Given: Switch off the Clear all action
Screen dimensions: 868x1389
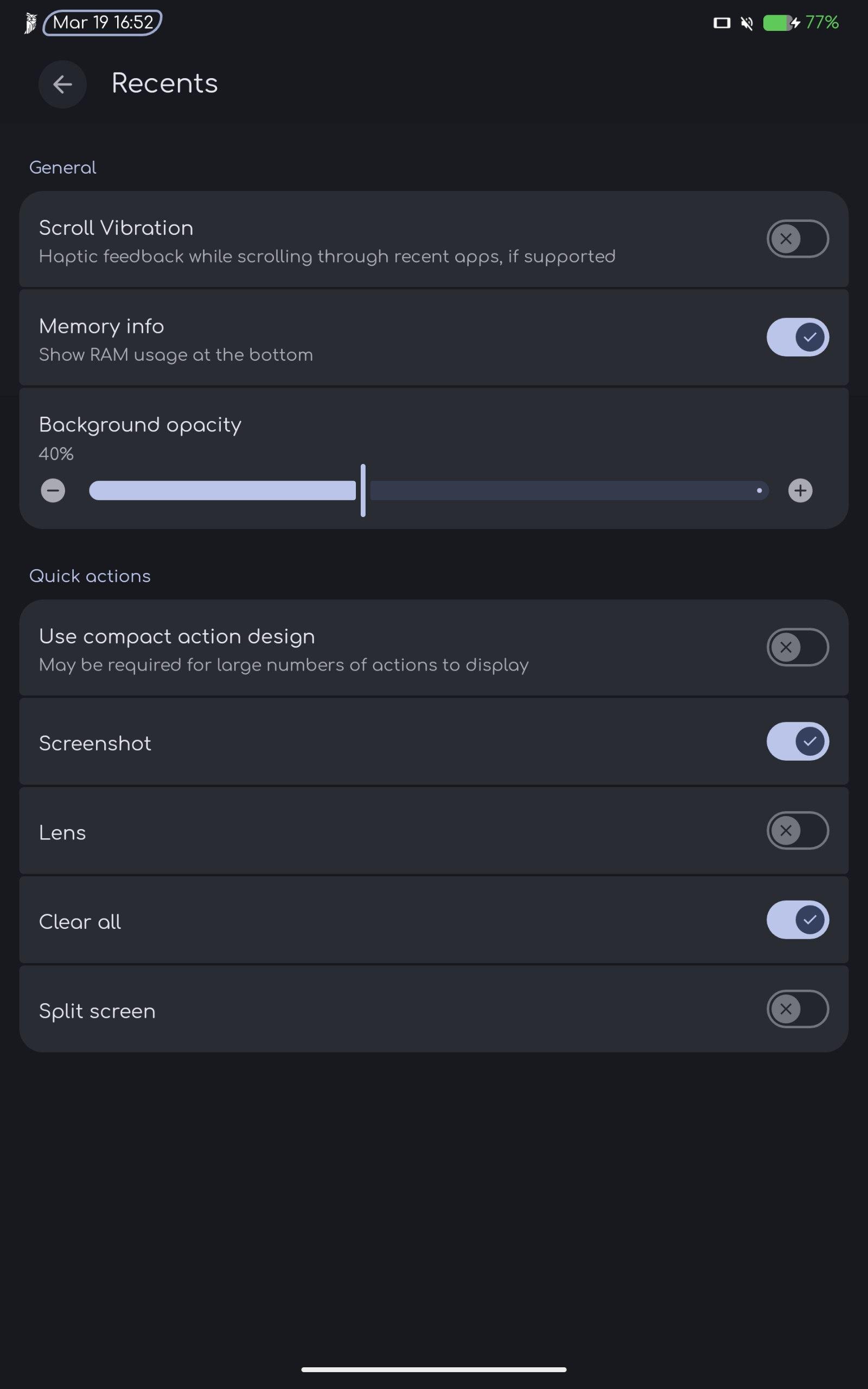Looking at the screenshot, I should pos(797,920).
